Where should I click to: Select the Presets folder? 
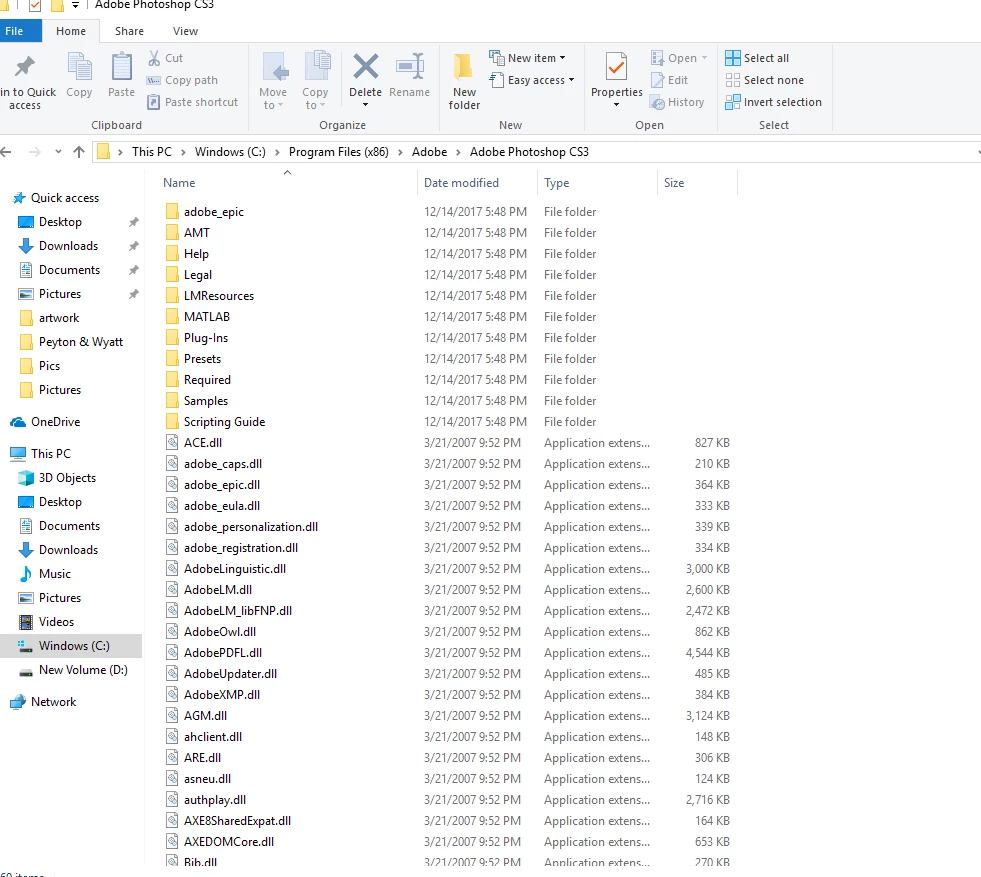click(x=202, y=360)
